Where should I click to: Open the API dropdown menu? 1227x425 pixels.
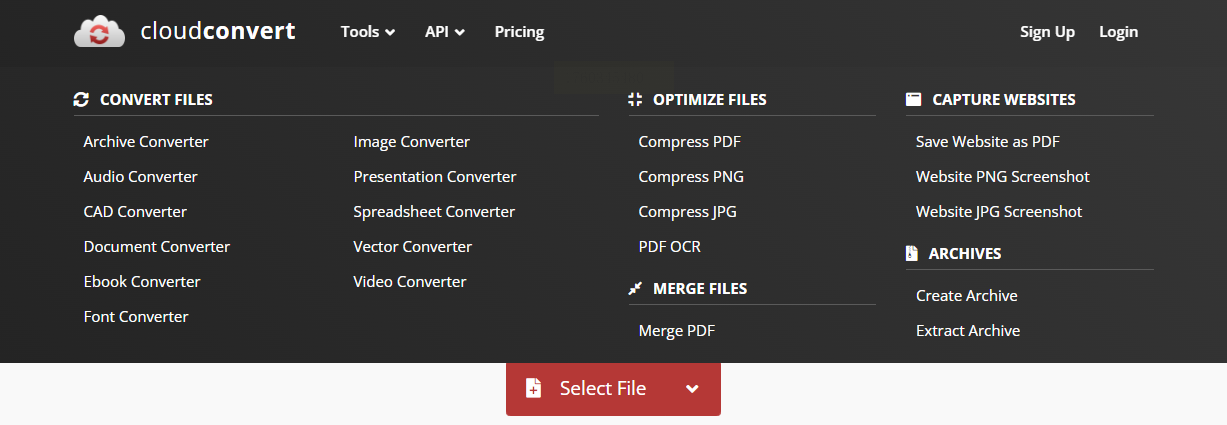444,32
